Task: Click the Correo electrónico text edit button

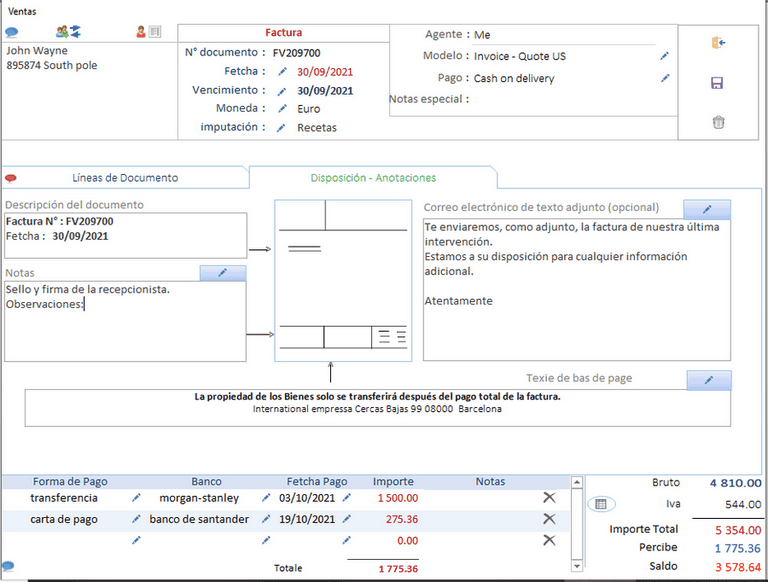Action: coord(707,209)
